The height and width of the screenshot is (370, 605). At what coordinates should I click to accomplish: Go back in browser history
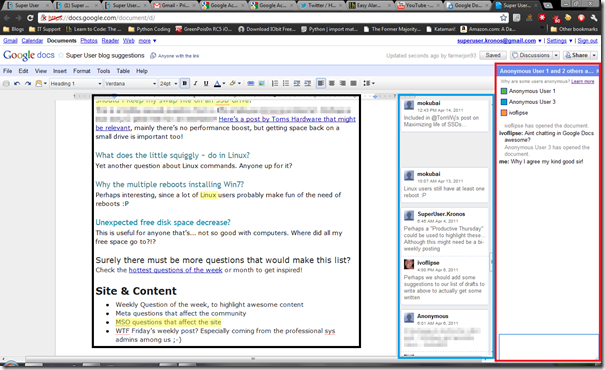(7, 18)
